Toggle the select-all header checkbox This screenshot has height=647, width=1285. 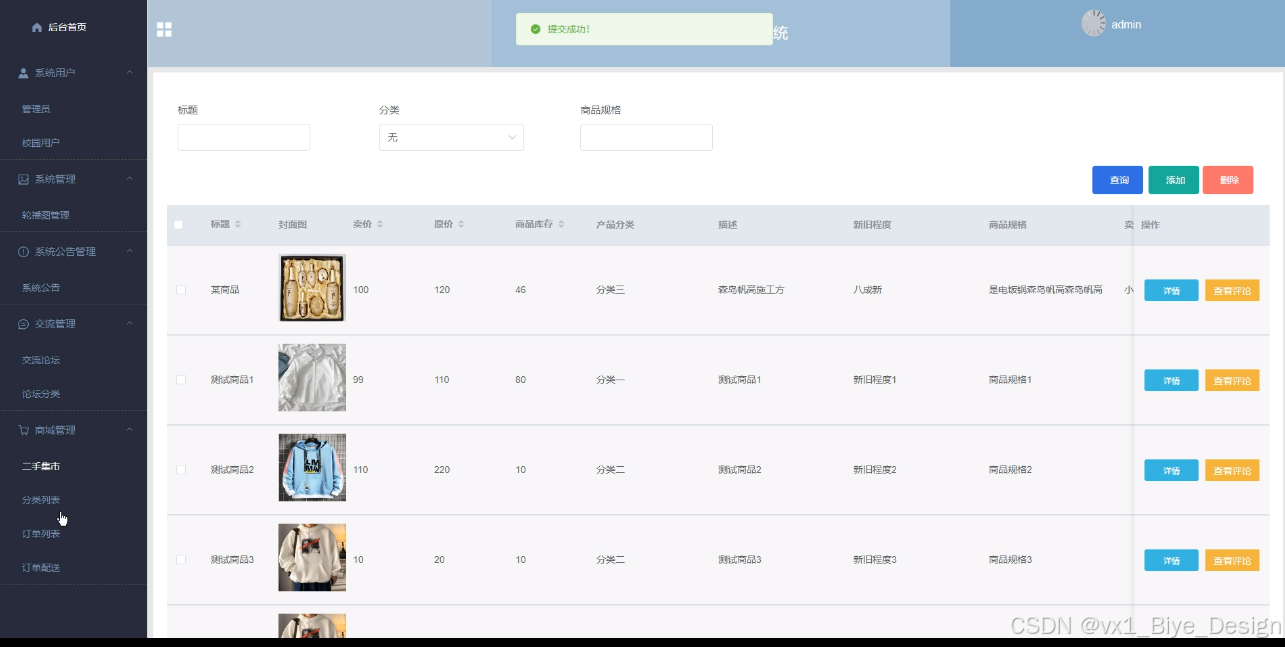point(179,225)
